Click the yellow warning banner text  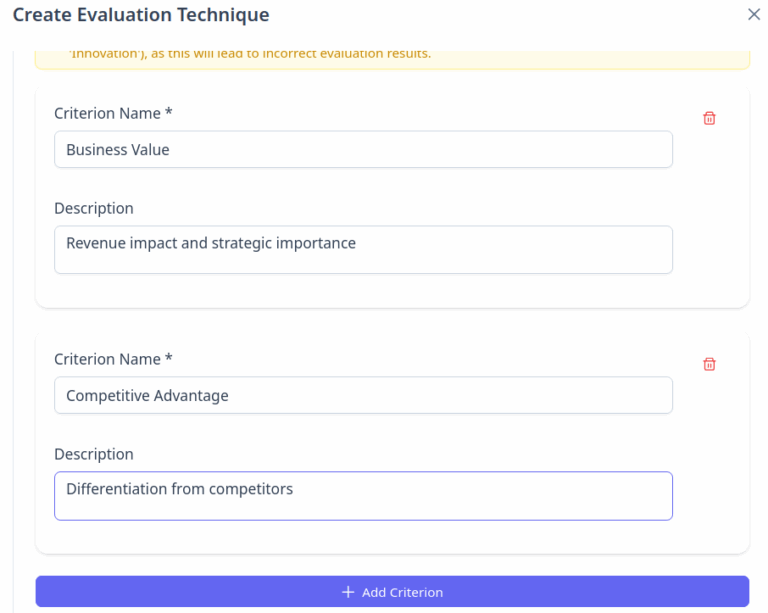point(250,54)
